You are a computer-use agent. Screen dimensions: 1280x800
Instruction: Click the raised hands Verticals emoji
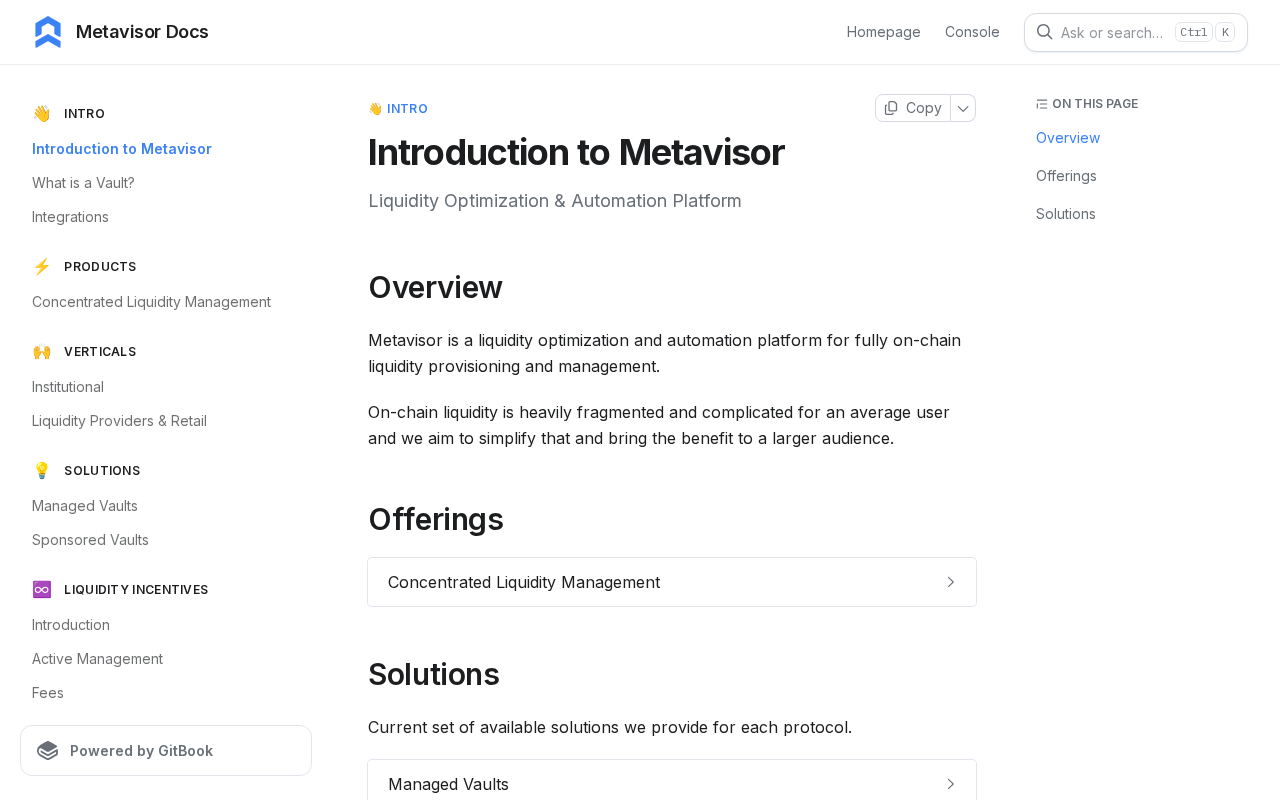tap(42, 352)
